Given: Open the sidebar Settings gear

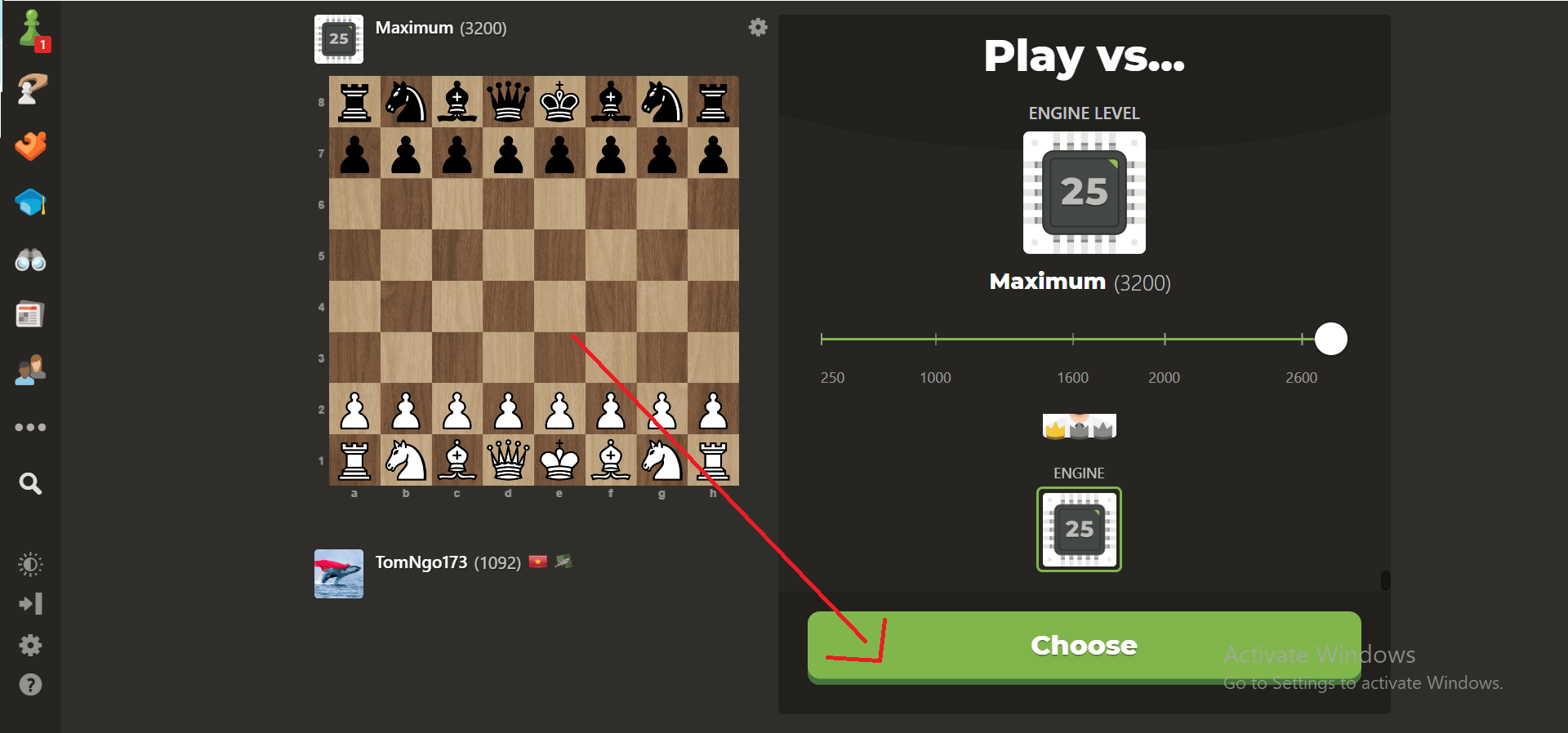Looking at the screenshot, I should pos(30,646).
